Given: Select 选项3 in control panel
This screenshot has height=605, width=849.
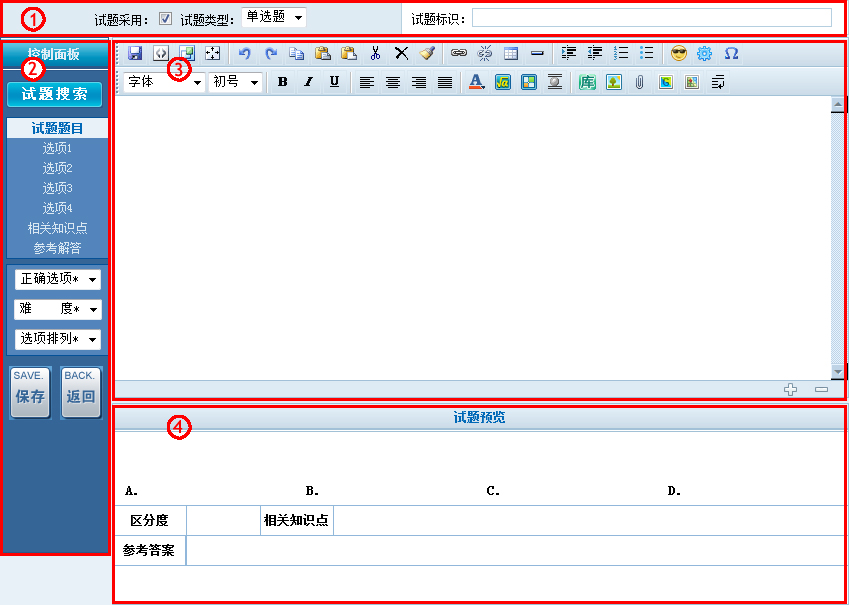Looking at the screenshot, I should coord(57,188).
